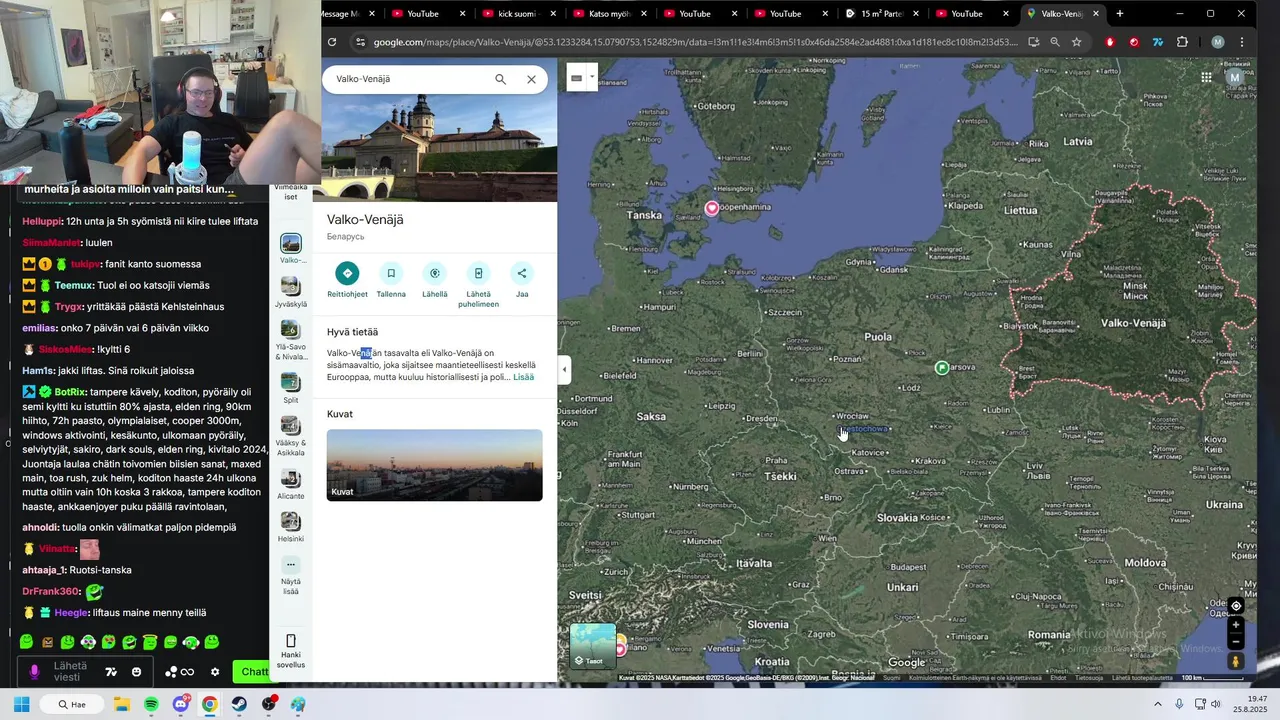Open recent Vääksy & Asikkala item
Image resolution: width=1280 pixels, height=720 pixels.
tap(291, 436)
